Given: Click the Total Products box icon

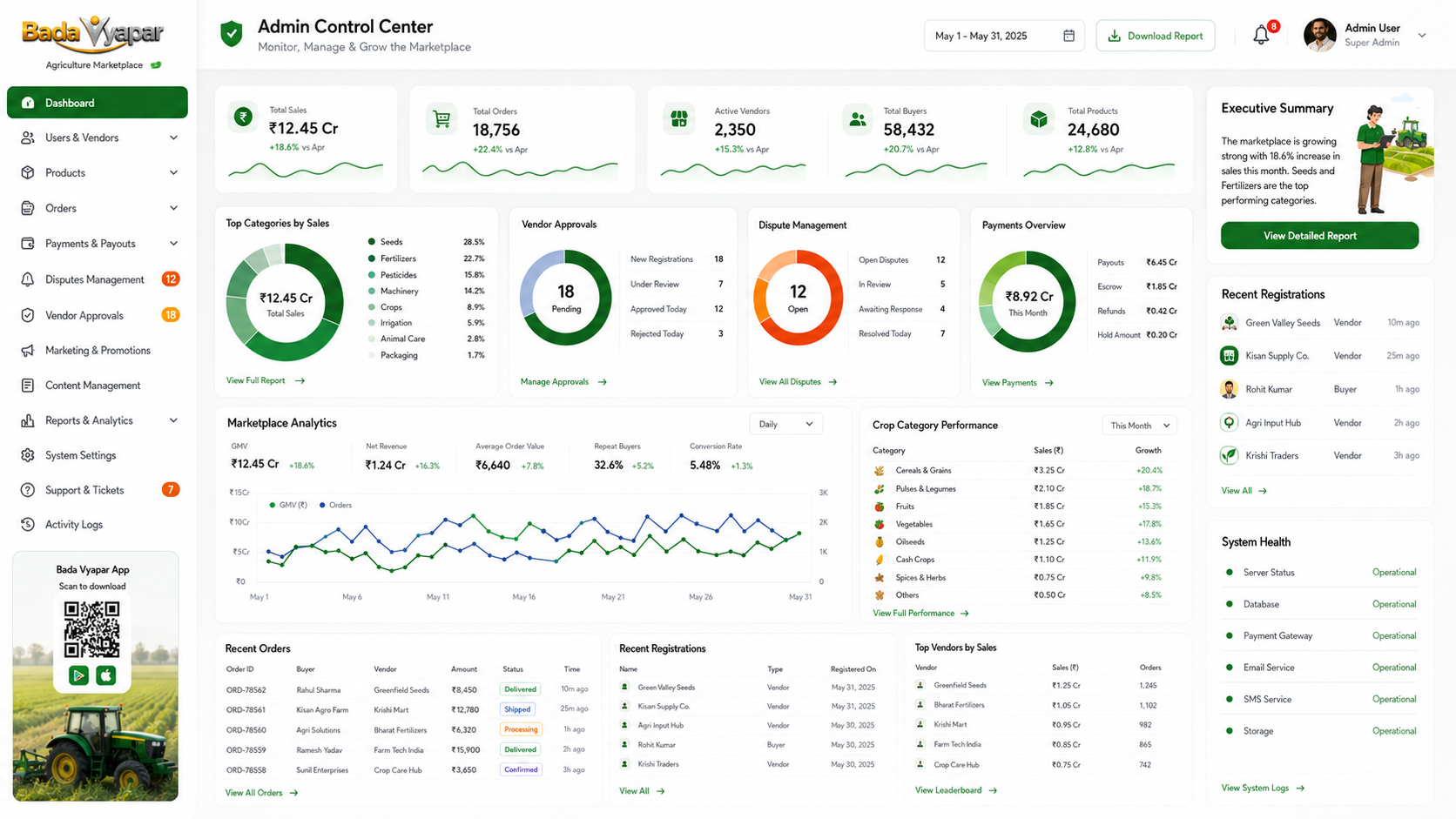Looking at the screenshot, I should 1039,119.
